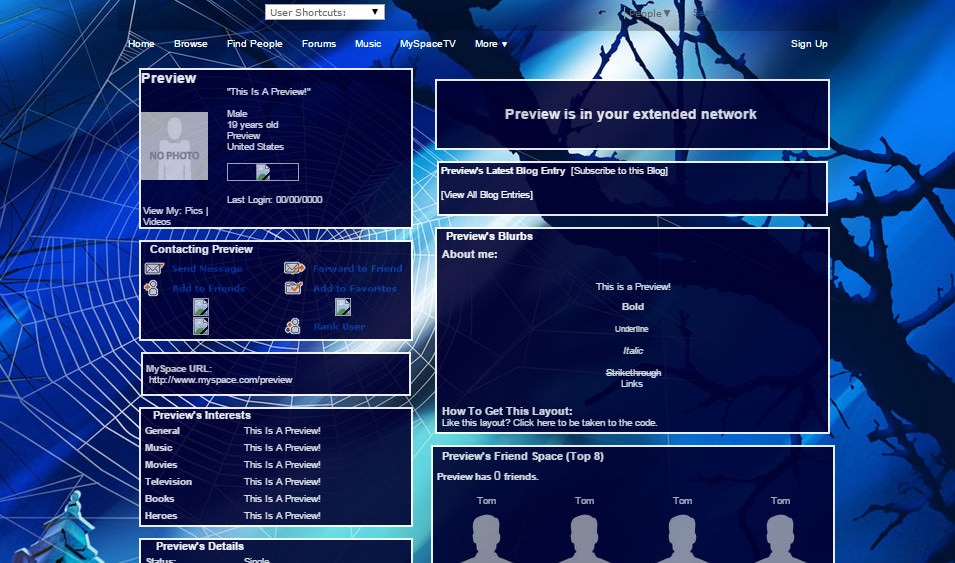This screenshot has width=955, height=563.
Task: Expand the More navigation menu
Action: click(491, 44)
